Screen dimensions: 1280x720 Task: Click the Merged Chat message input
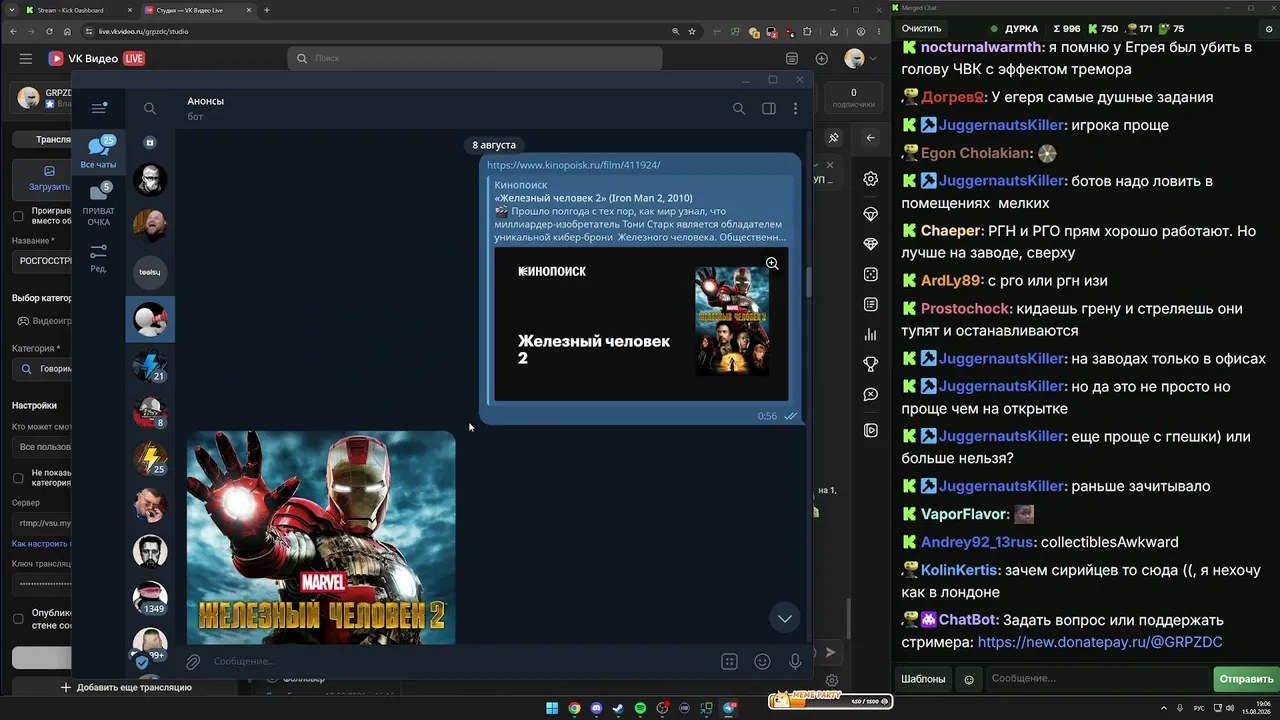1097,679
